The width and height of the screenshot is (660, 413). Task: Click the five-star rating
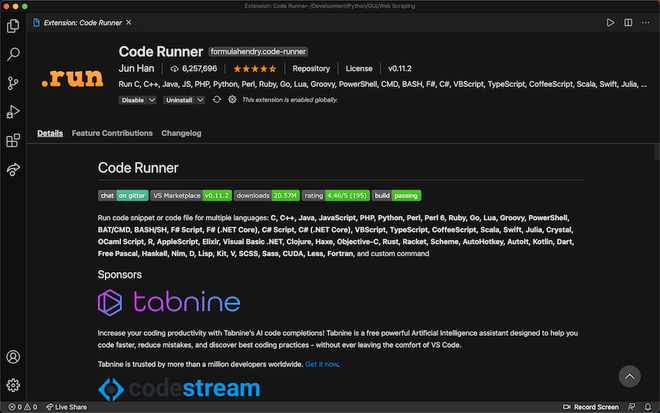point(255,69)
